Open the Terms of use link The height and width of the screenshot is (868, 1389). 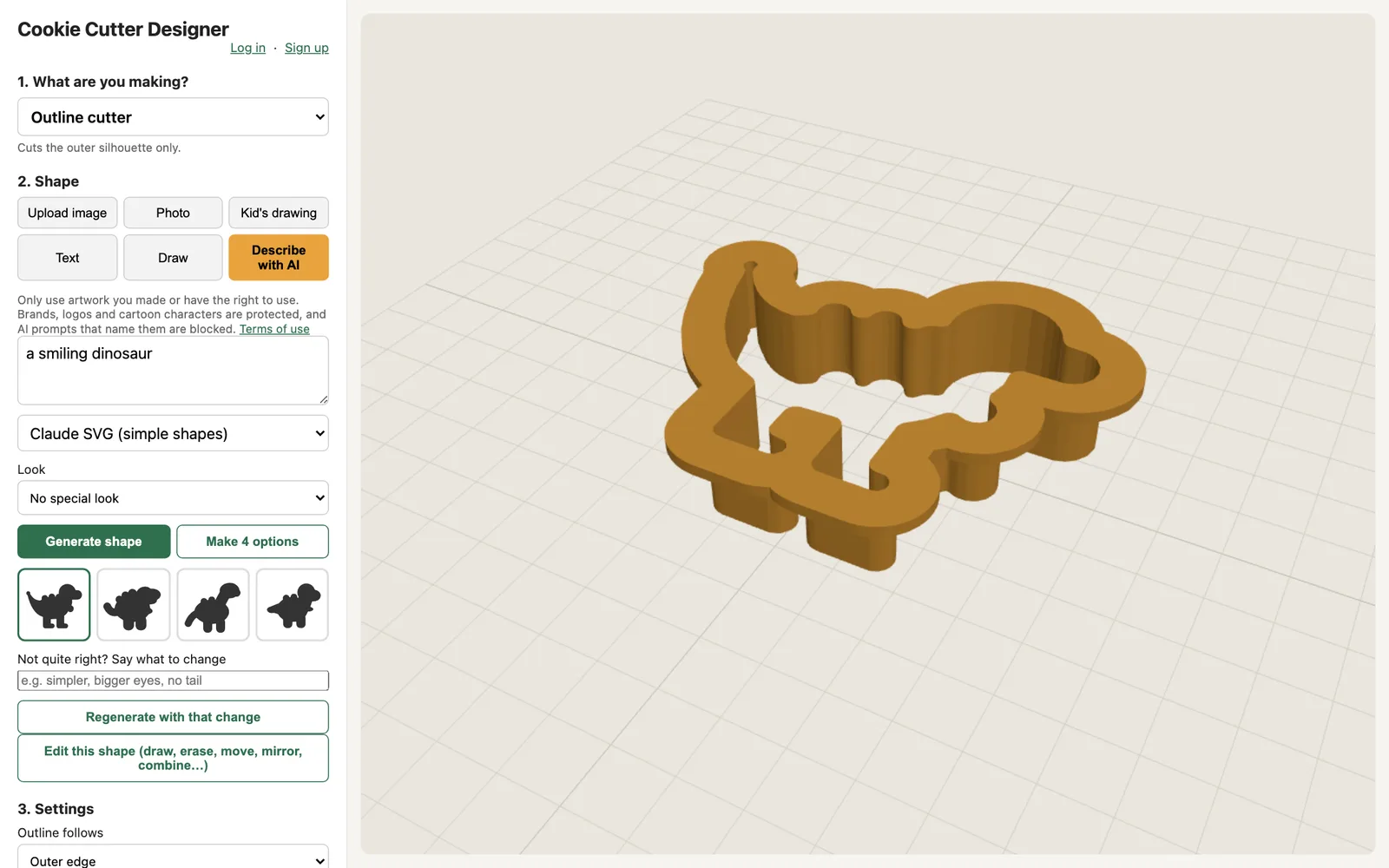[x=274, y=329]
